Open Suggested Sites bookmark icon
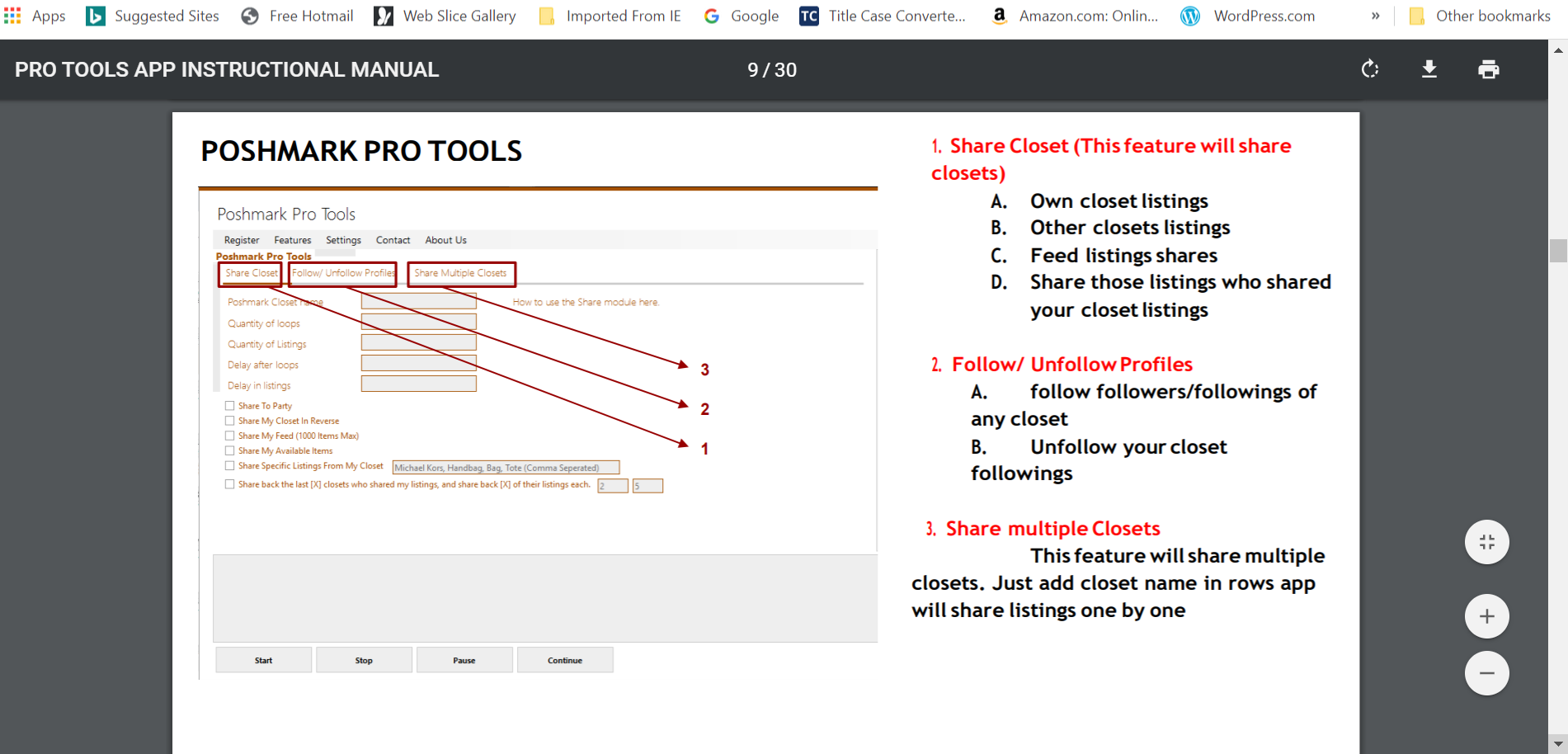This screenshot has width=1568, height=754. point(96,16)
